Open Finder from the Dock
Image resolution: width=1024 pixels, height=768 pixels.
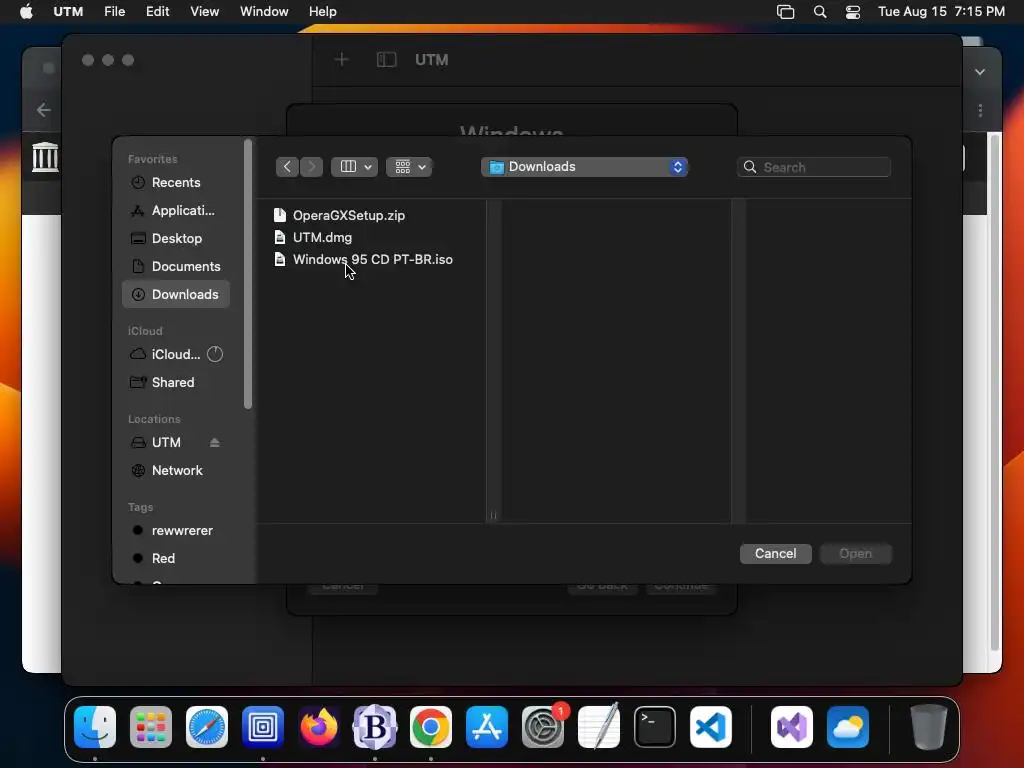pyautogui.click(x=95, y=727)
